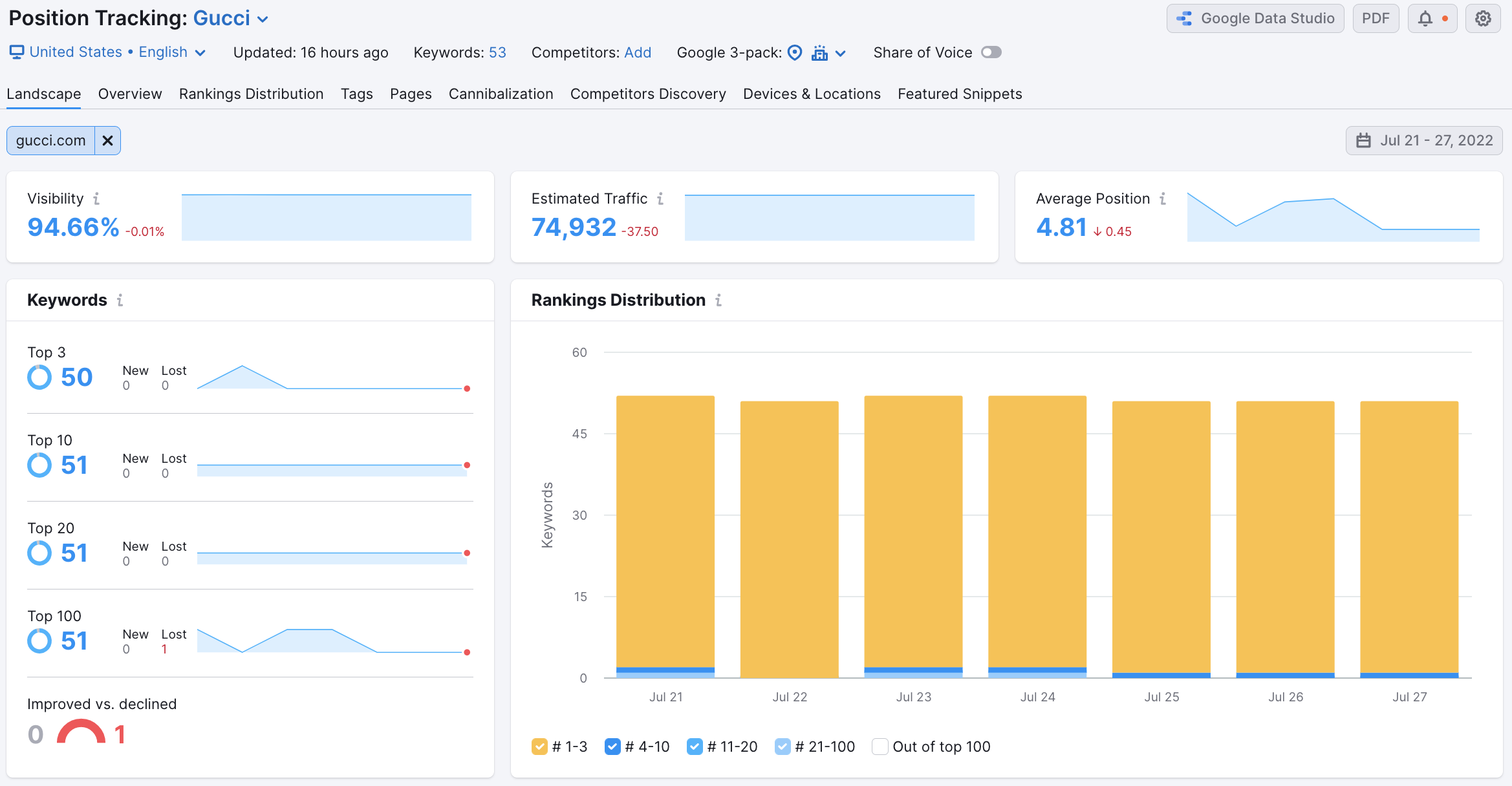This screenshot has width=1512, height=786.
Task: Open the Jul 21 - 27, 2022 date picker
Action: click(x=1424, y=140)
